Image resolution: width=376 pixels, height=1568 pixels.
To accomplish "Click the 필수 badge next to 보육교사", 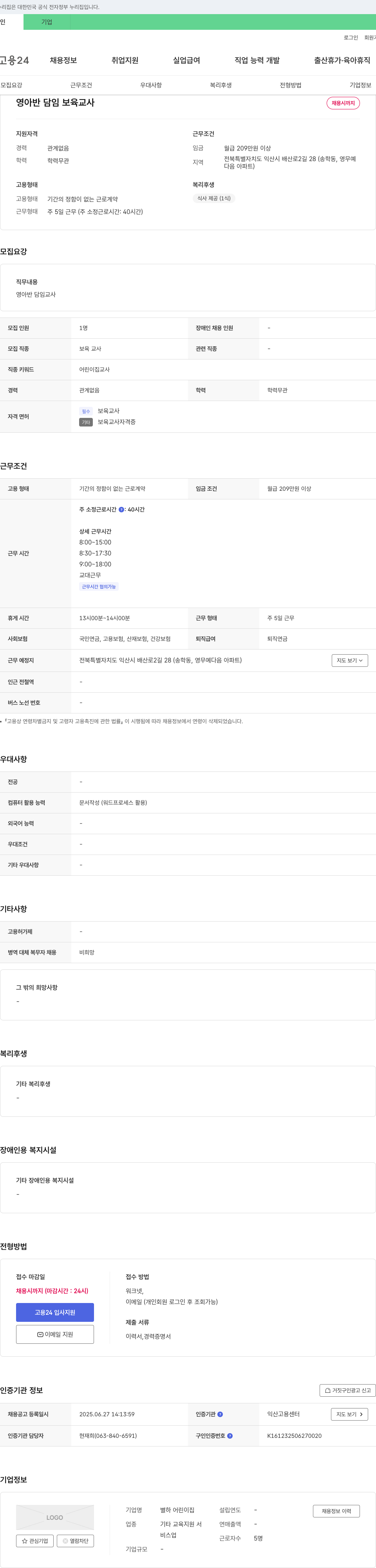I will 86,412.
